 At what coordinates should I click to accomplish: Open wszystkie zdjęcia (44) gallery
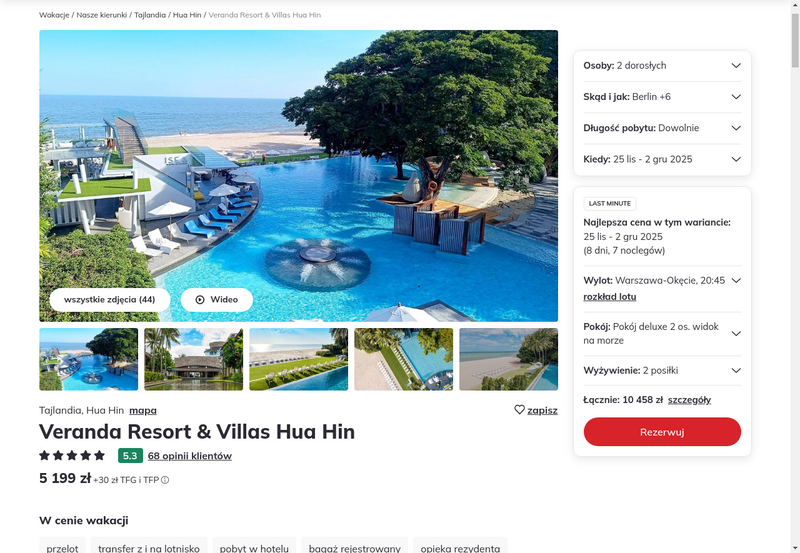110,300
